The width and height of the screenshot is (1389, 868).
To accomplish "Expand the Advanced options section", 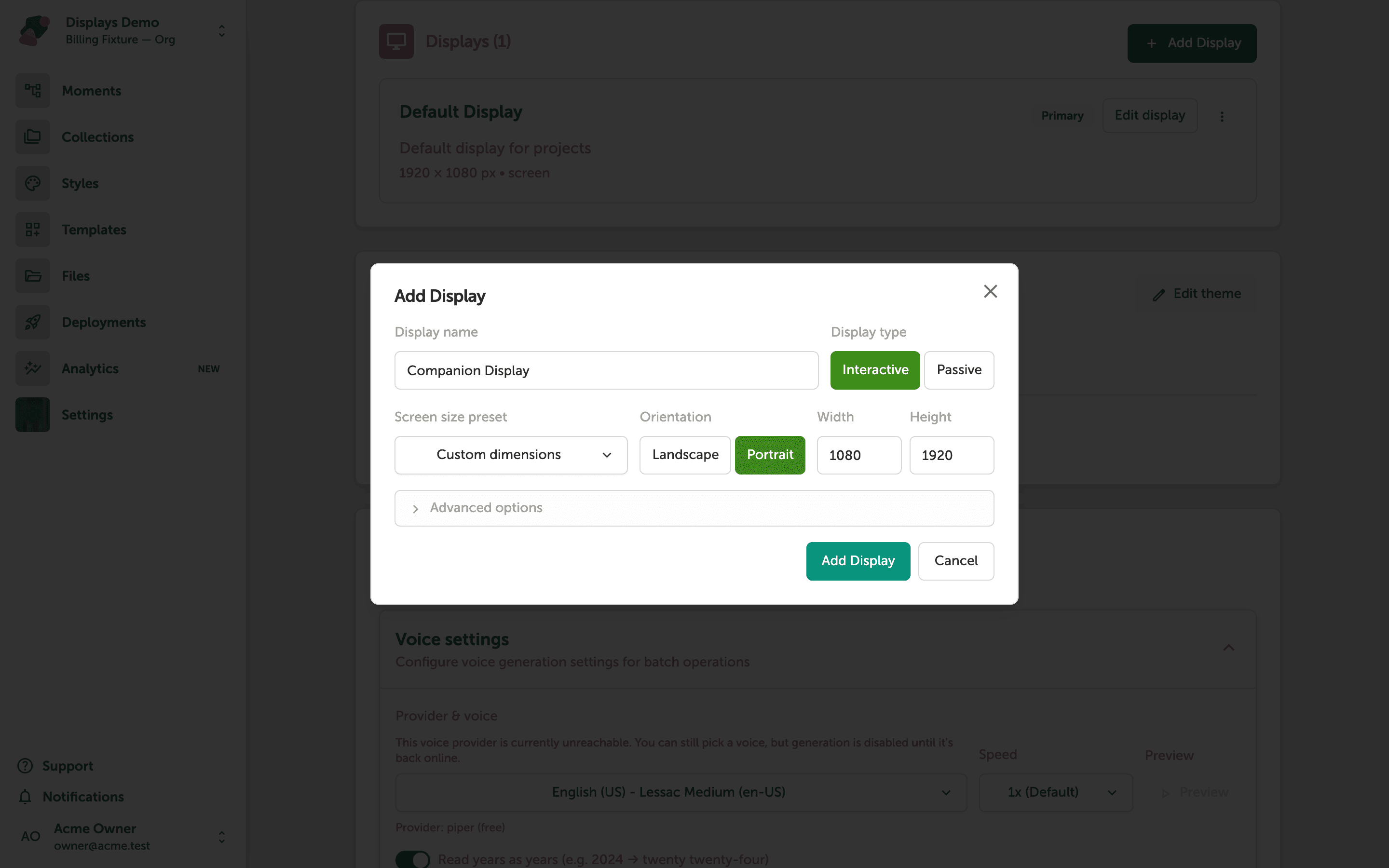I will click(694, 508).
